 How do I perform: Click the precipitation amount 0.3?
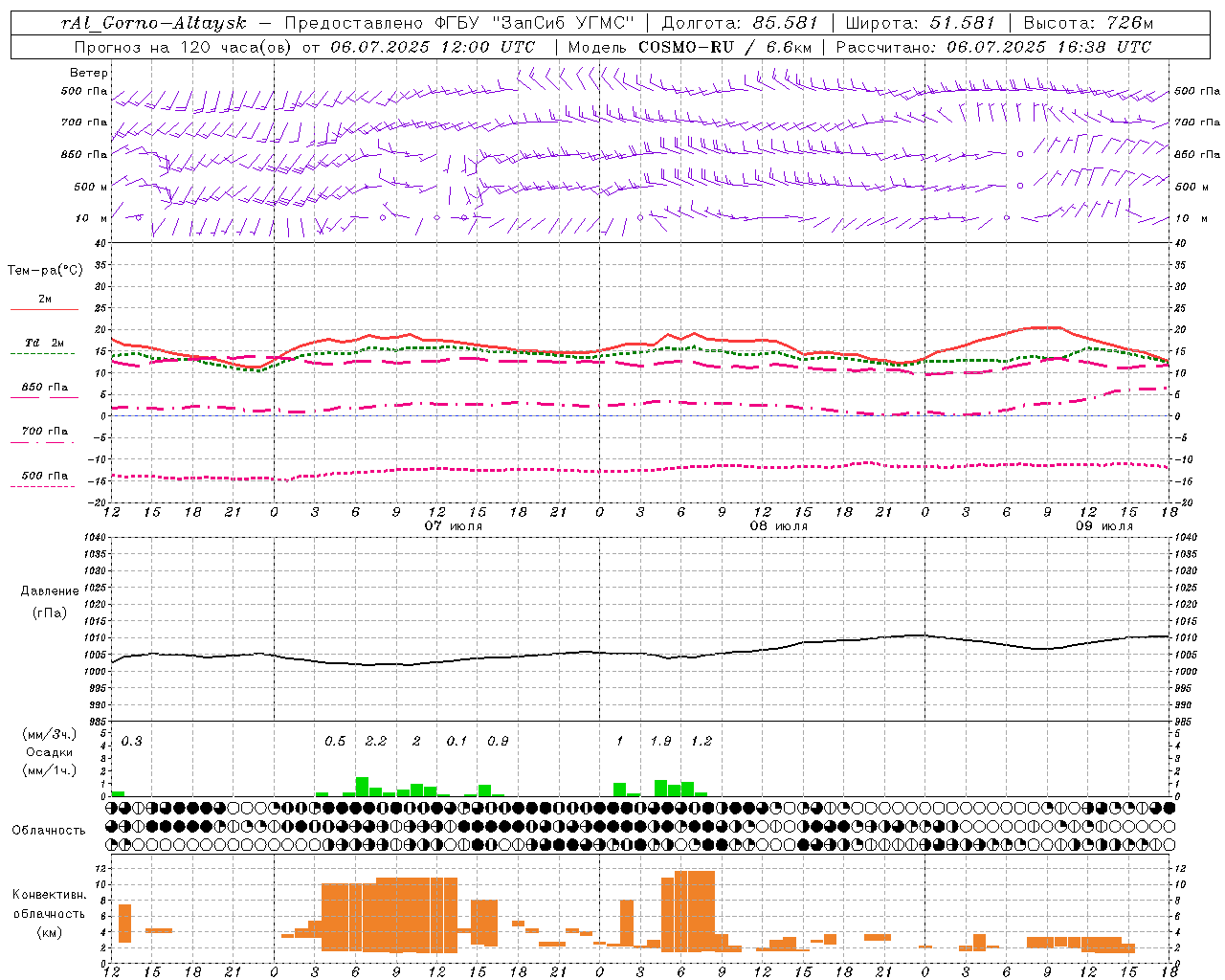click(131, 742)
